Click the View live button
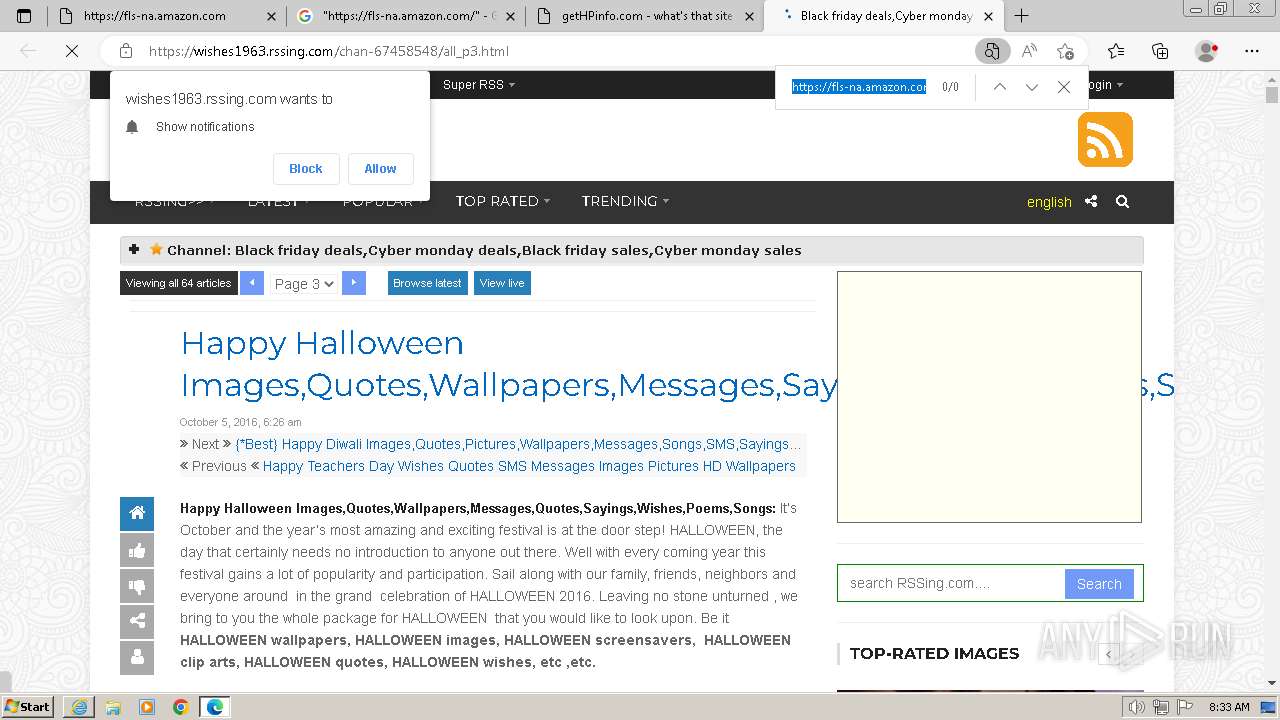The image size is (1280, 720). click(502, 283)
